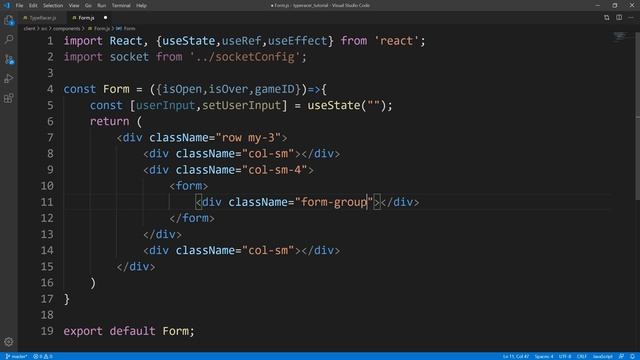Open the Selection menu

(53, 5)
